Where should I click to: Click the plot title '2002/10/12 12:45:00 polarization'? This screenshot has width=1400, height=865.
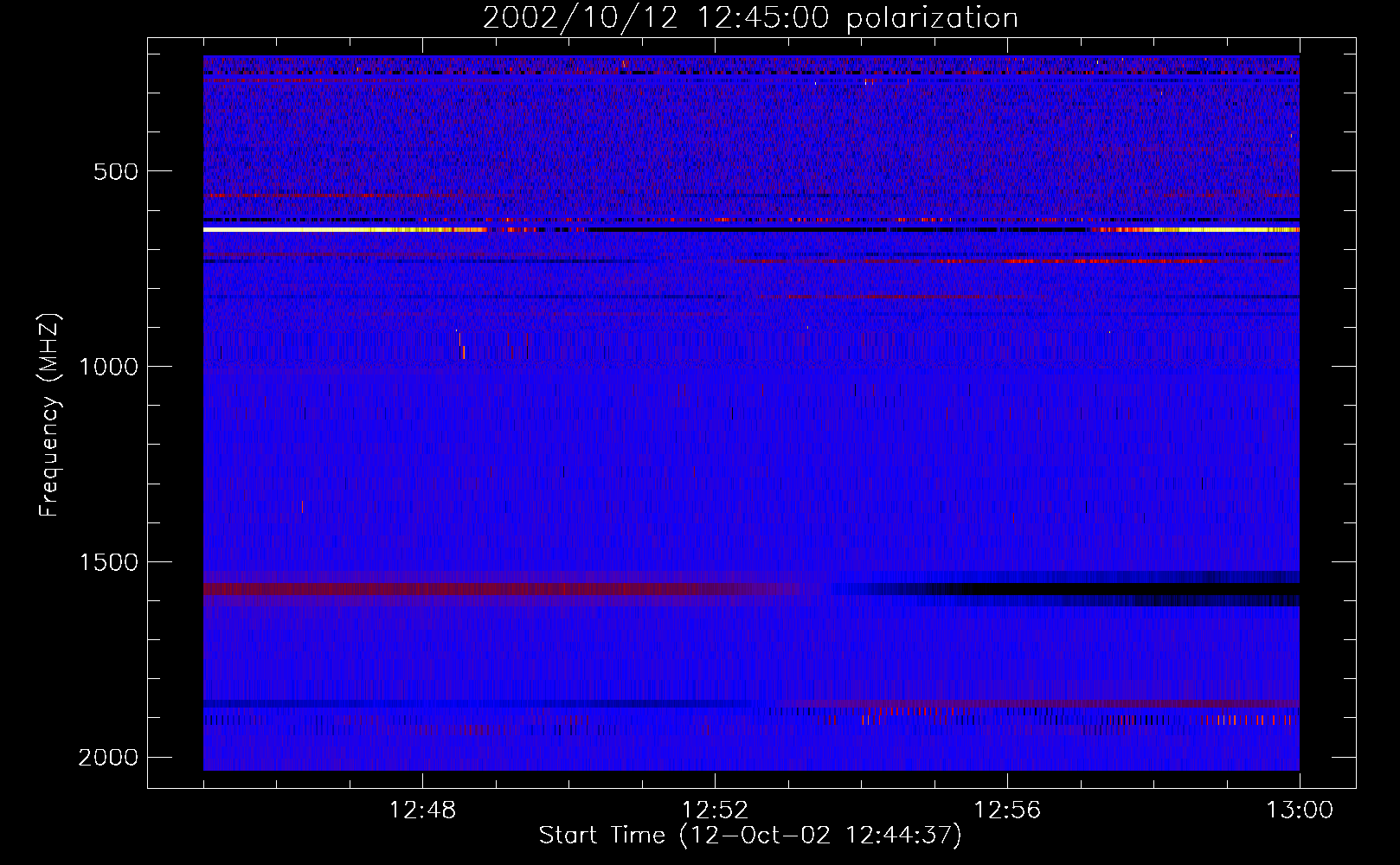(750, 18)
